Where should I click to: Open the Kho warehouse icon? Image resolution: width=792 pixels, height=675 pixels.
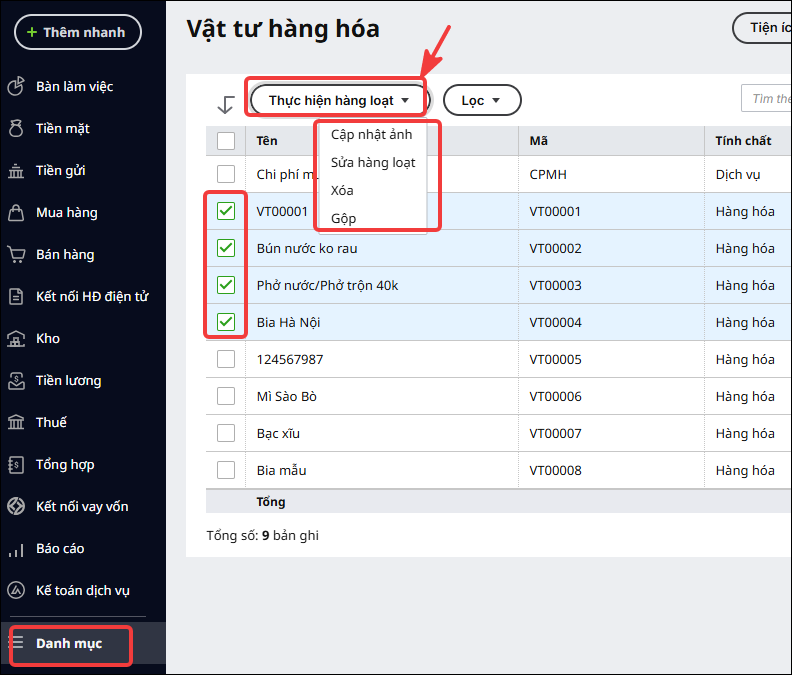pyautogui.click(x=16, y=339)
